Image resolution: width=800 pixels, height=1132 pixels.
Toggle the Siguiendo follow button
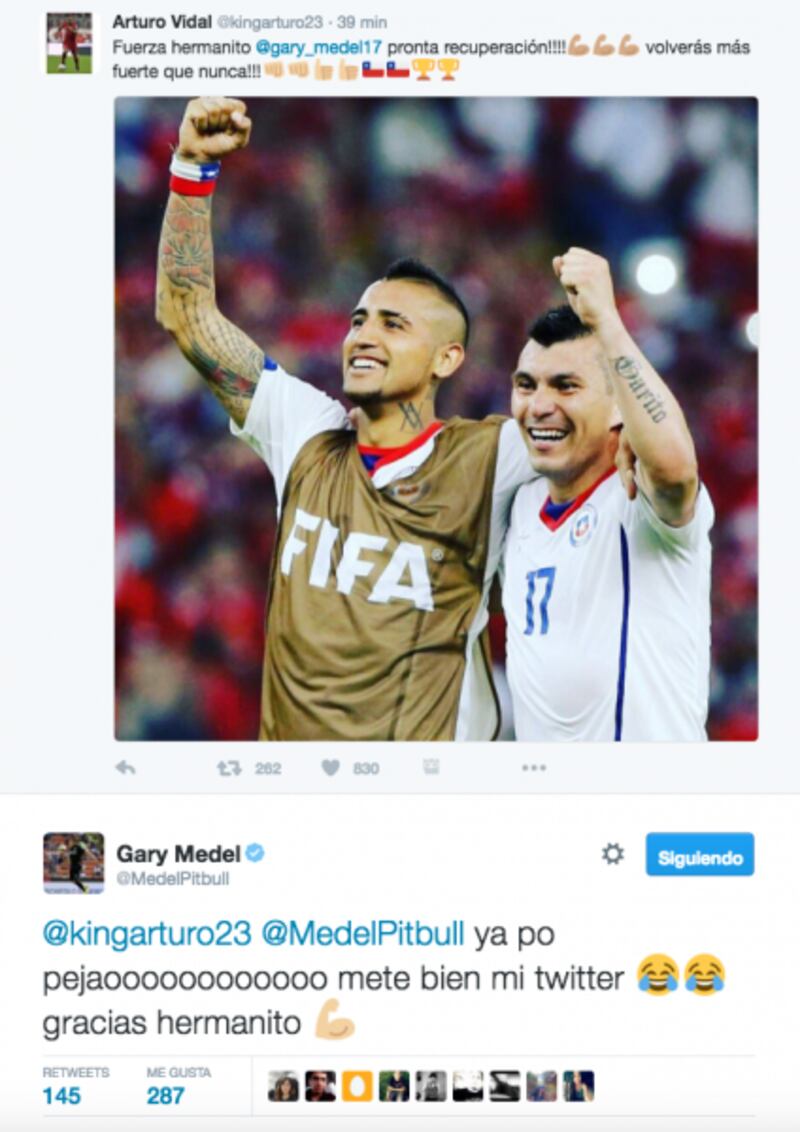pyautogui.click(x=700, y=855)
